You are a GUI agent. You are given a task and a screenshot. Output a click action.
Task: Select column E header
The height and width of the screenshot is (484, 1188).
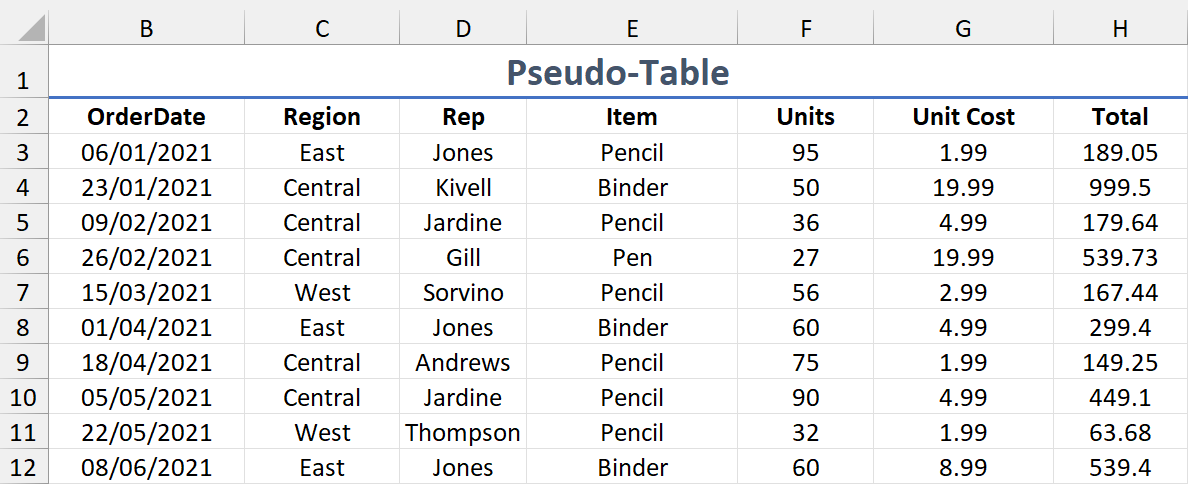632,29
